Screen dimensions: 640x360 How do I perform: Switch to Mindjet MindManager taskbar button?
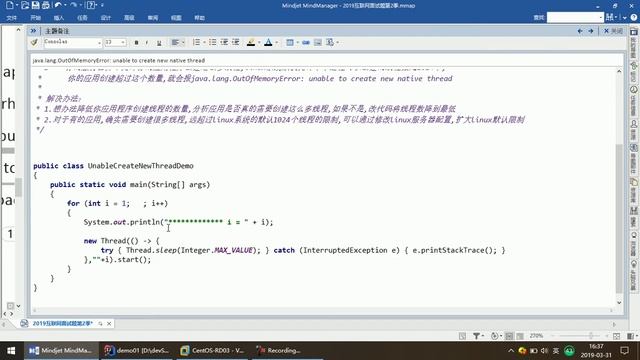tap(61, 351)
